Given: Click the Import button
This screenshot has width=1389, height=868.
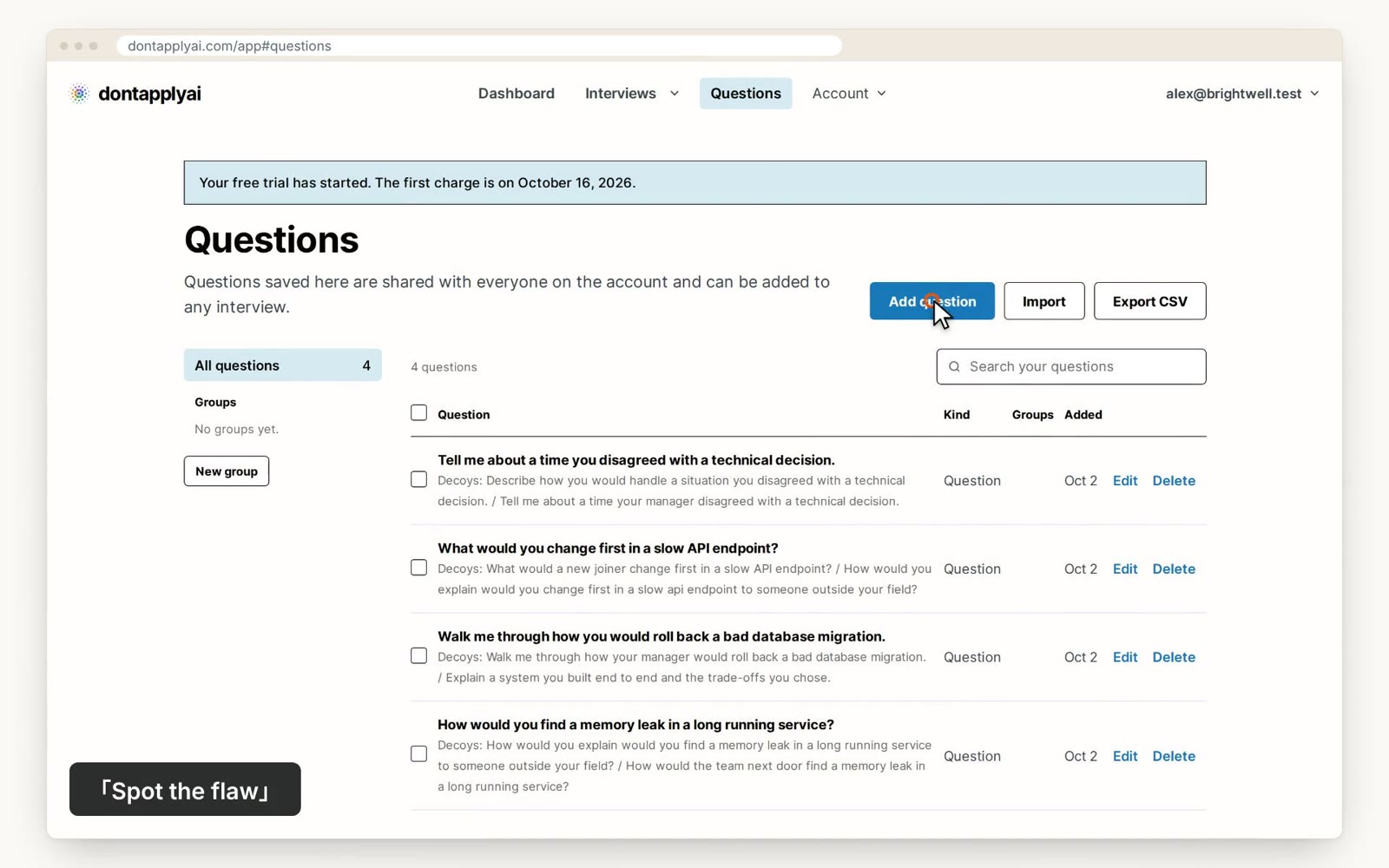Looking at the screenshot, I should click(1044, 301).
